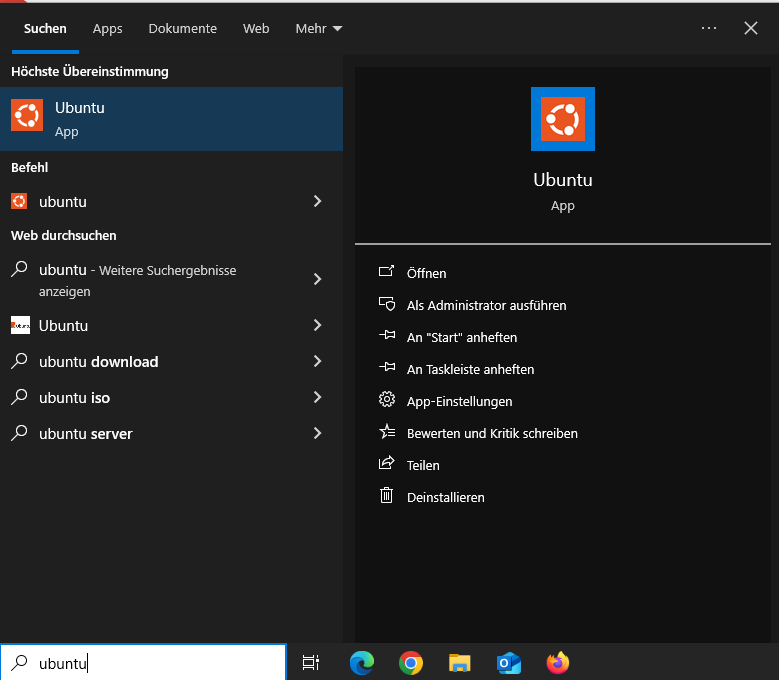Click Öffnen to launch Ubuntu
779x680 pixels.
[426, 273]
